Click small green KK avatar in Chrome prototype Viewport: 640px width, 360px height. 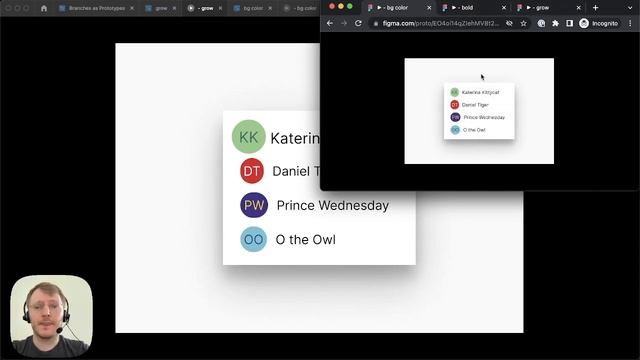pos(455,92)
